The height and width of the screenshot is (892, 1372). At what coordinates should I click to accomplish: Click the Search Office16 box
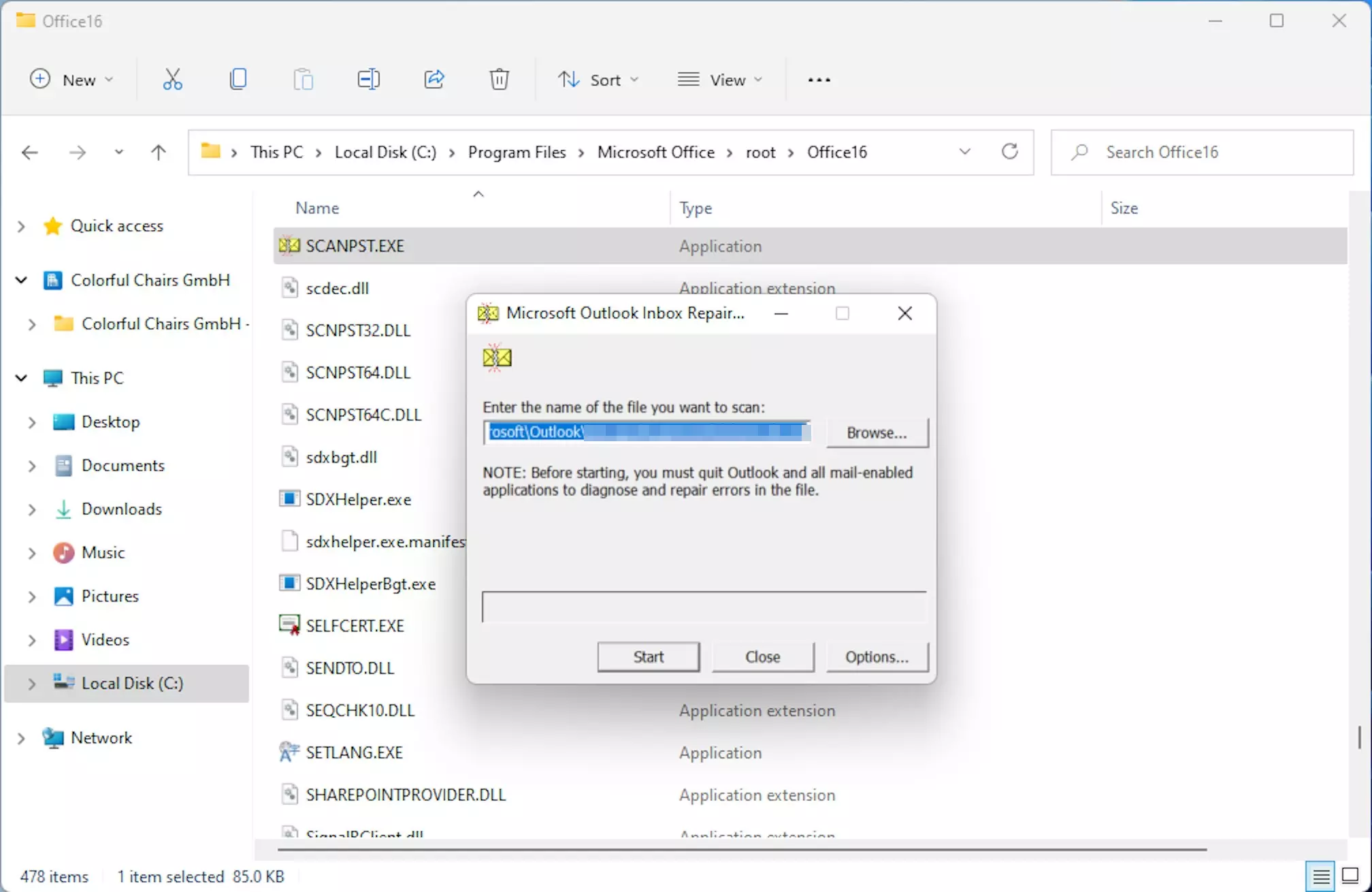(1203, 152)
